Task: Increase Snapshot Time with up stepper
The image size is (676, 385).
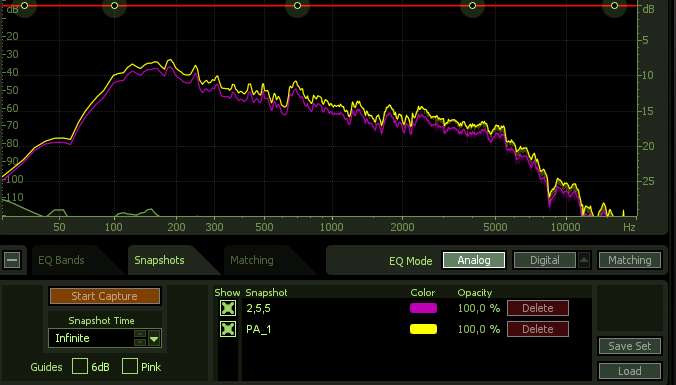Action: 140,334
